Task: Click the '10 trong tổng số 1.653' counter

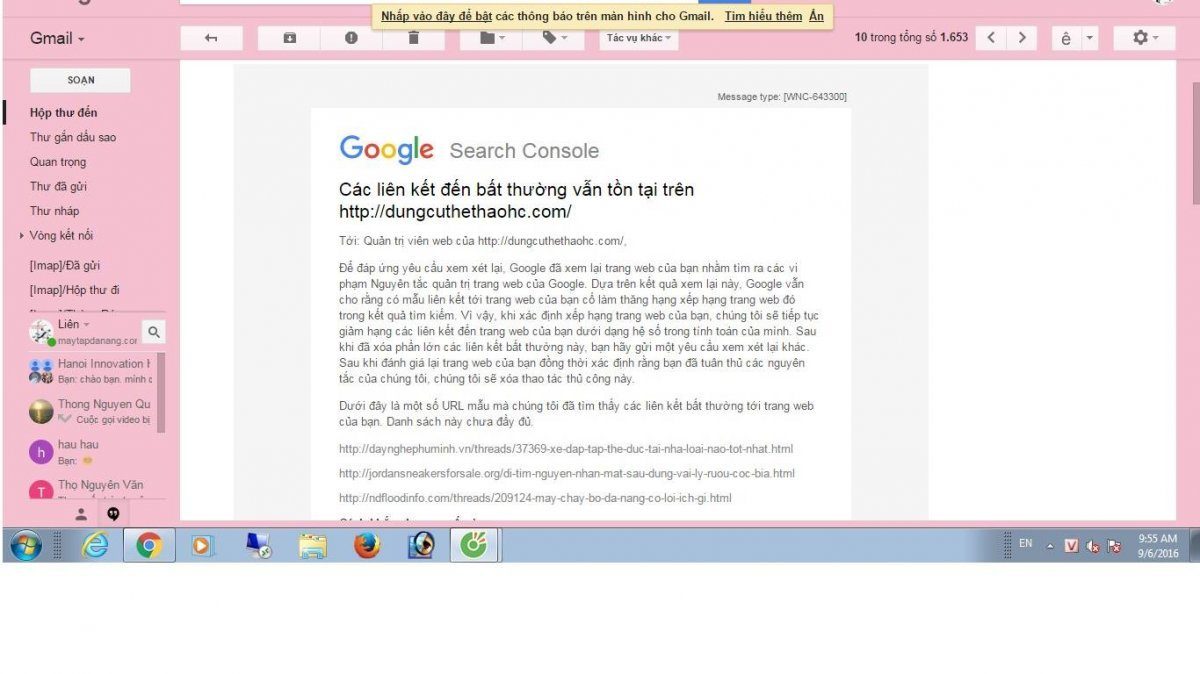Action: (911, 38)
